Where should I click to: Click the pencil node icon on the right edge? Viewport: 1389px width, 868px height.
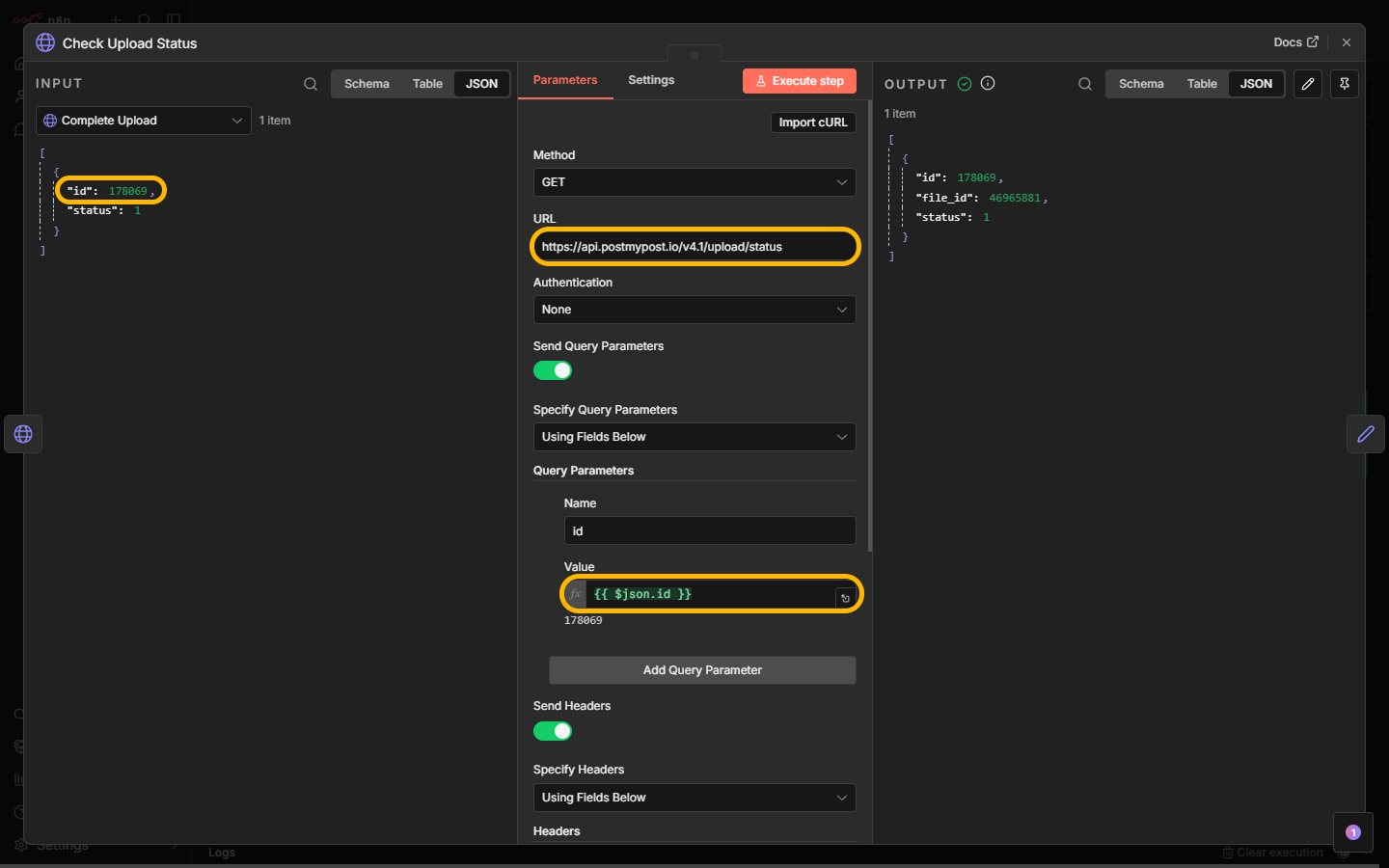tap(1365, 434)
